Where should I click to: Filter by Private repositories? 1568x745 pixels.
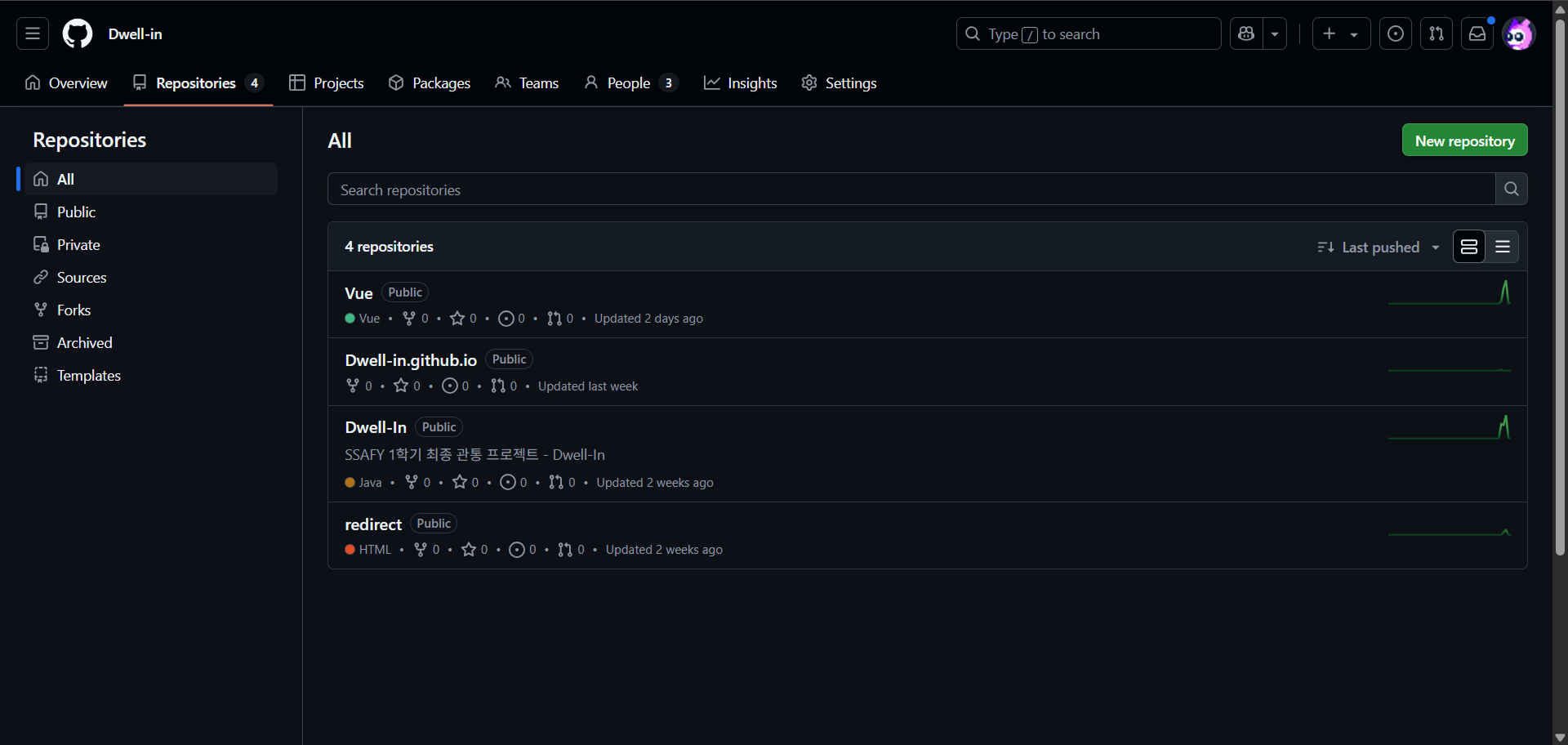pyautogui.click(x=151, y=244)
